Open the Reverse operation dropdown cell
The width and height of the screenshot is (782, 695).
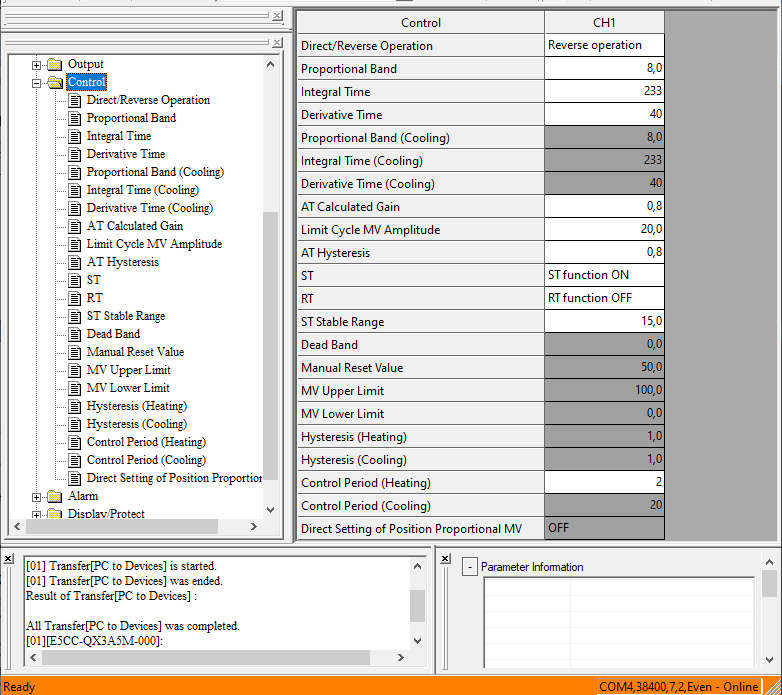pyautogui.click(x=604, y=45)
